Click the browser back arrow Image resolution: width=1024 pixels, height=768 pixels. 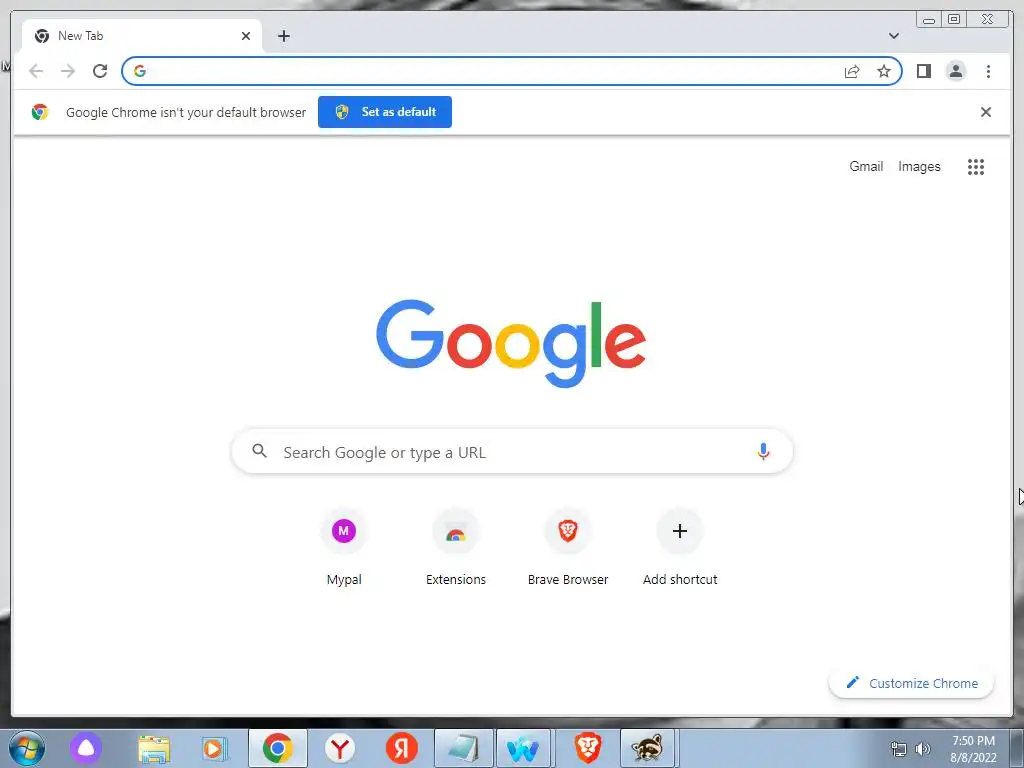(36, 71)
